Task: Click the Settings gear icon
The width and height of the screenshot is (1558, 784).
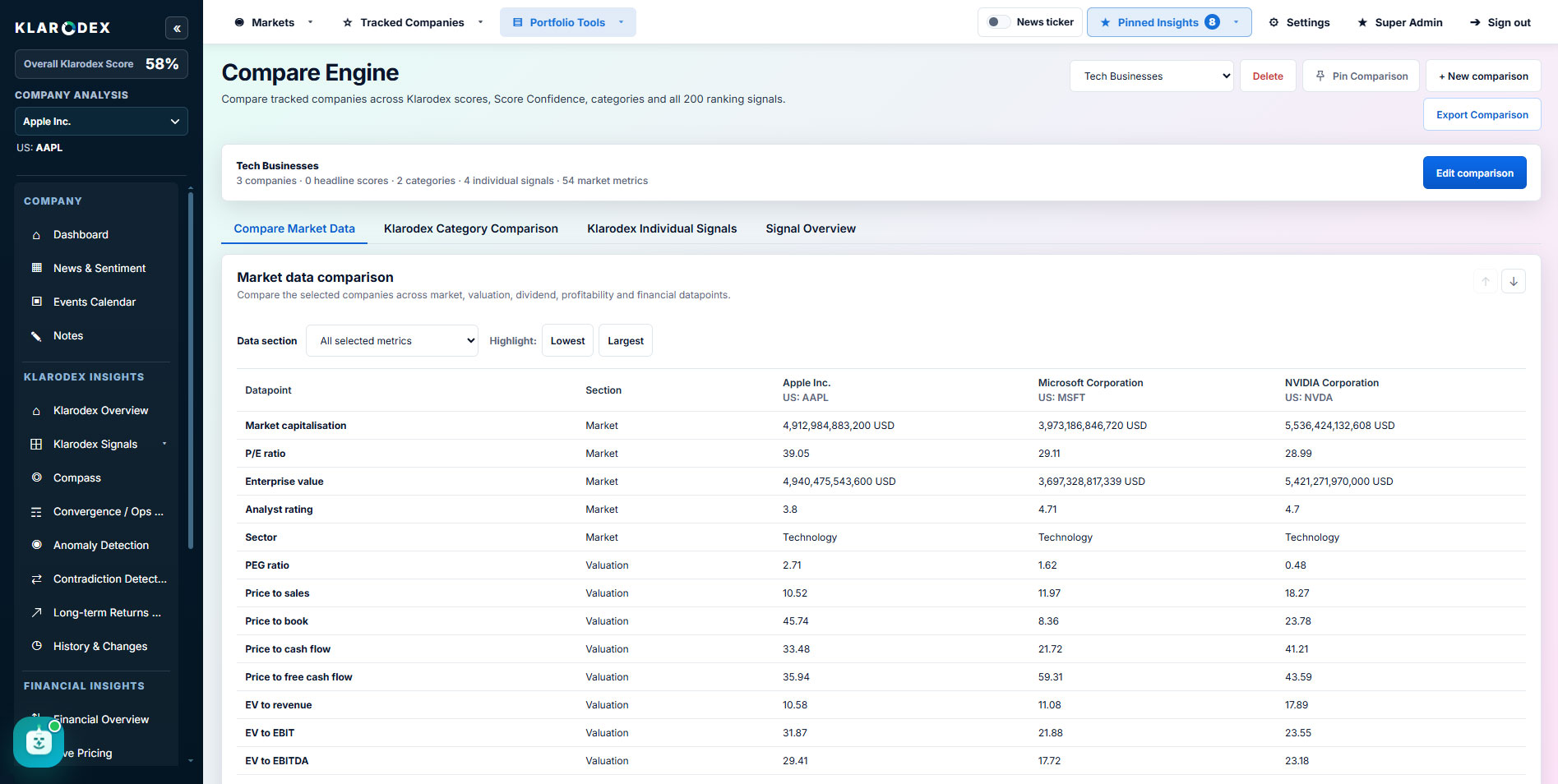Action: click(x=1274, y=22)
